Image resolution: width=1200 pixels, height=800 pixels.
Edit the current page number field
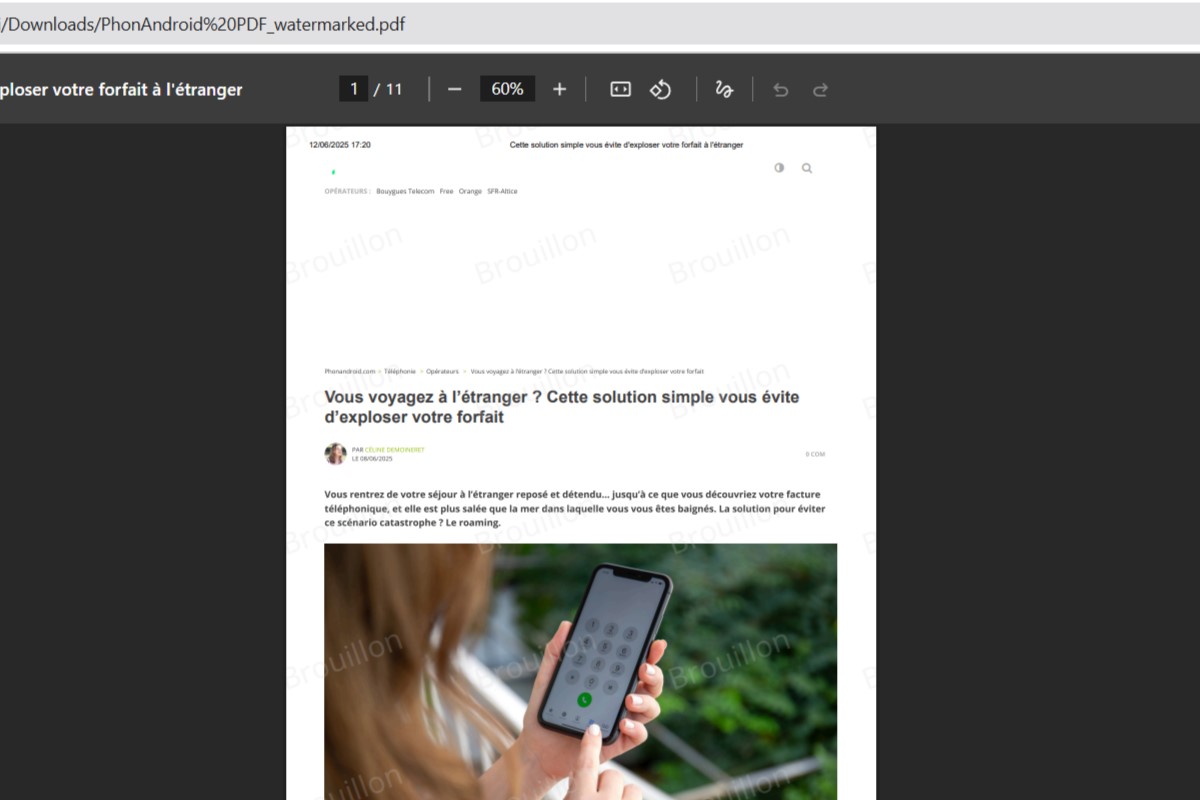pyautogui.click(x=353, y=89)
